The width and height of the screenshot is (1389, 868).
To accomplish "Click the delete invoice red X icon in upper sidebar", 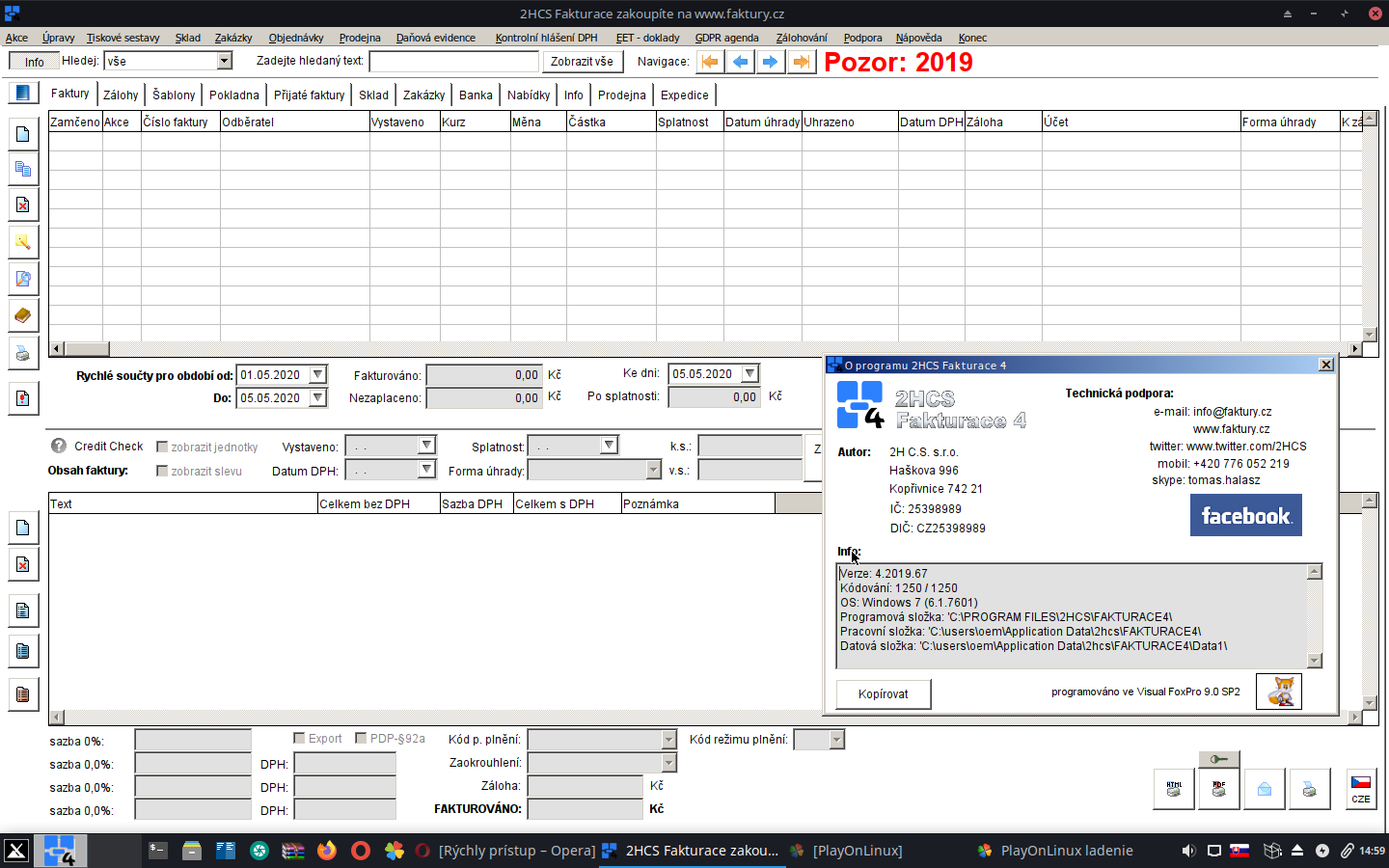I will [23, 205].
